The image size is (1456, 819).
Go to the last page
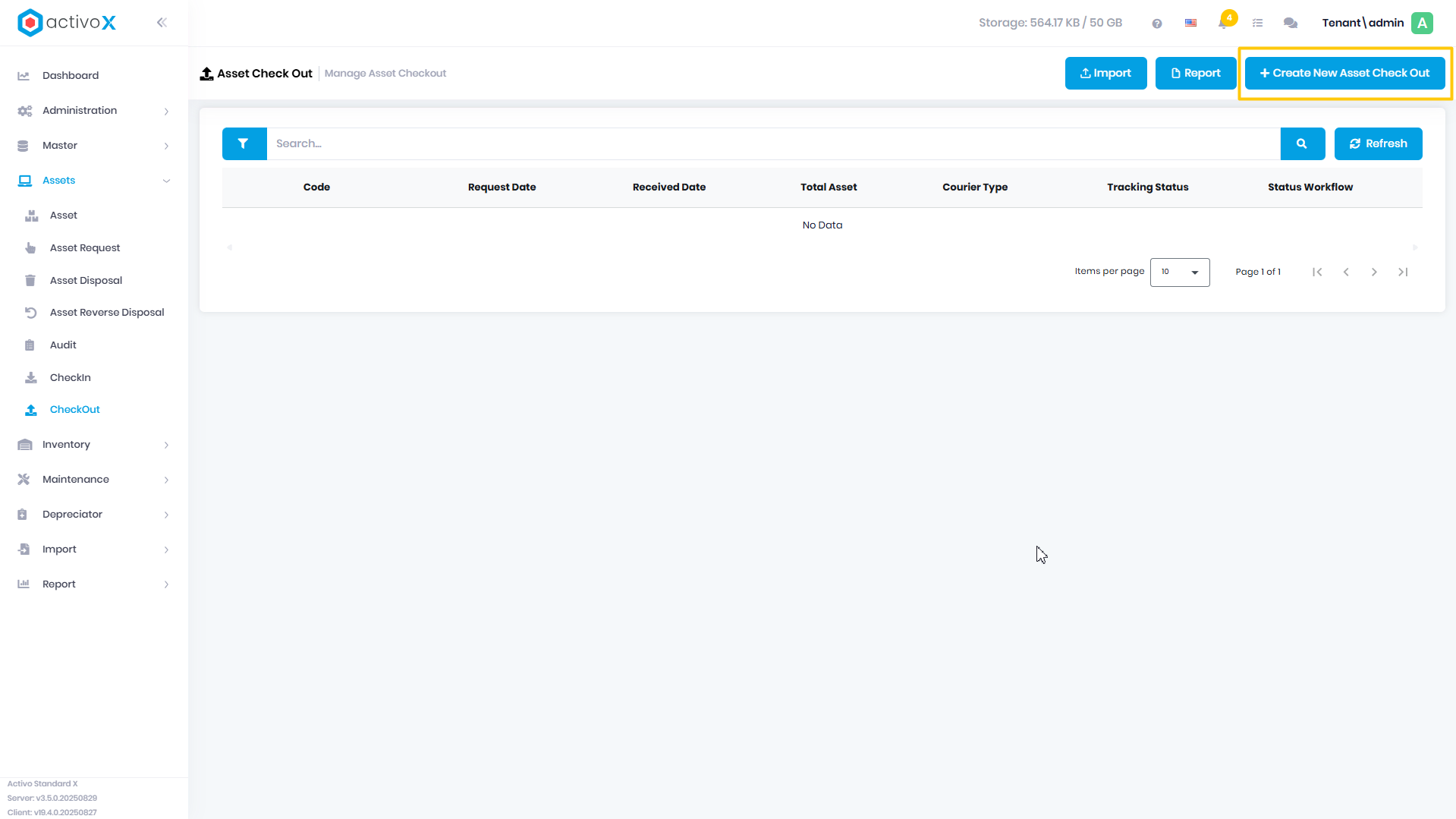[x=1403, y=272]
